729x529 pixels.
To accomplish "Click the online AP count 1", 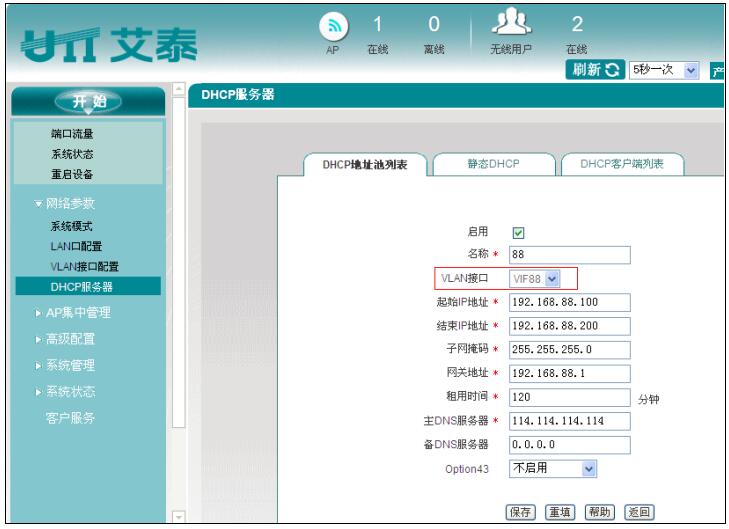I will pyautogui.click(x=378, y=24).
